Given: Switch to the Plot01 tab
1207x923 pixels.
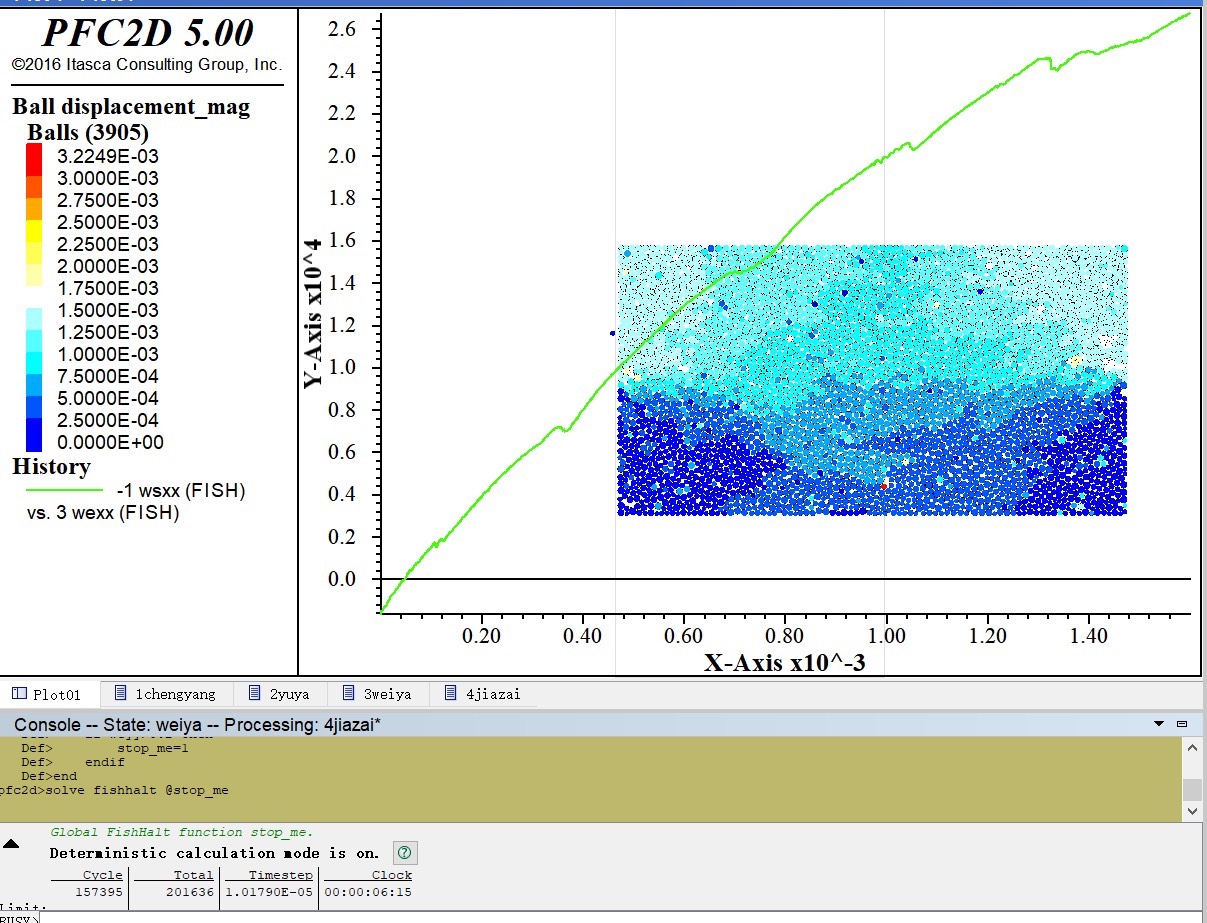Looking at the screenshot, I should coord(52,693).
